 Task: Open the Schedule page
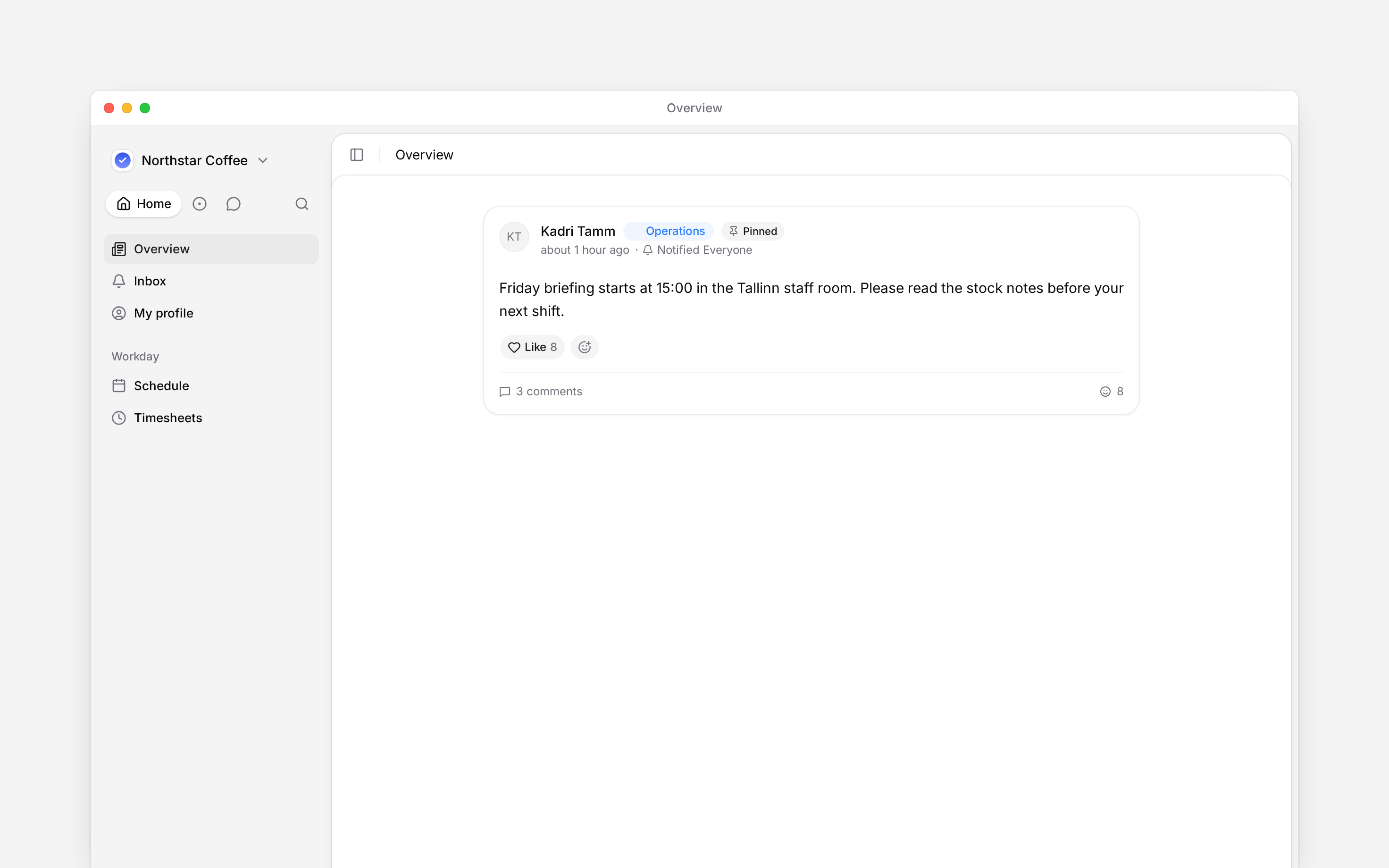click(x=211, y=386)
